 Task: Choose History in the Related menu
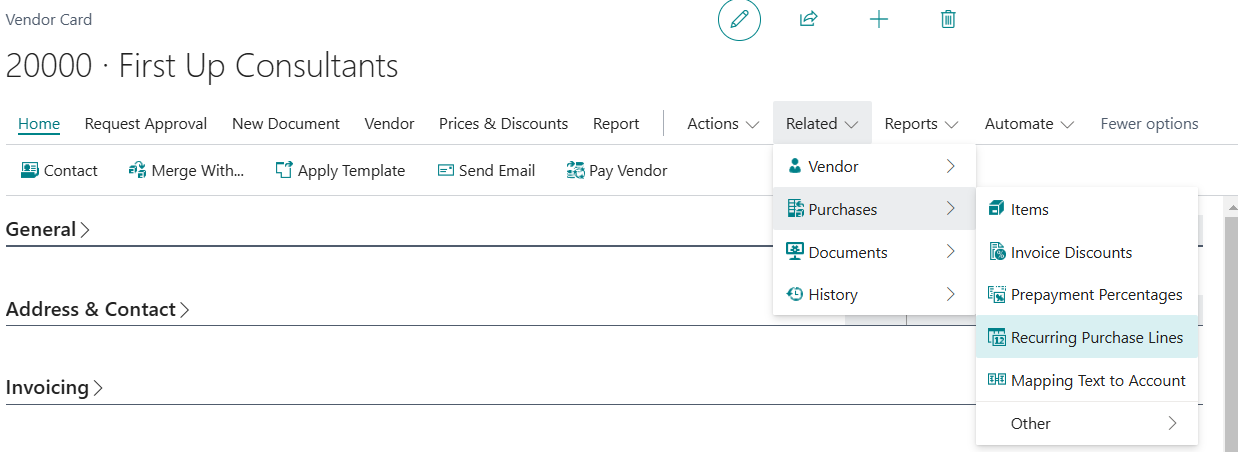tap(874, 294)
